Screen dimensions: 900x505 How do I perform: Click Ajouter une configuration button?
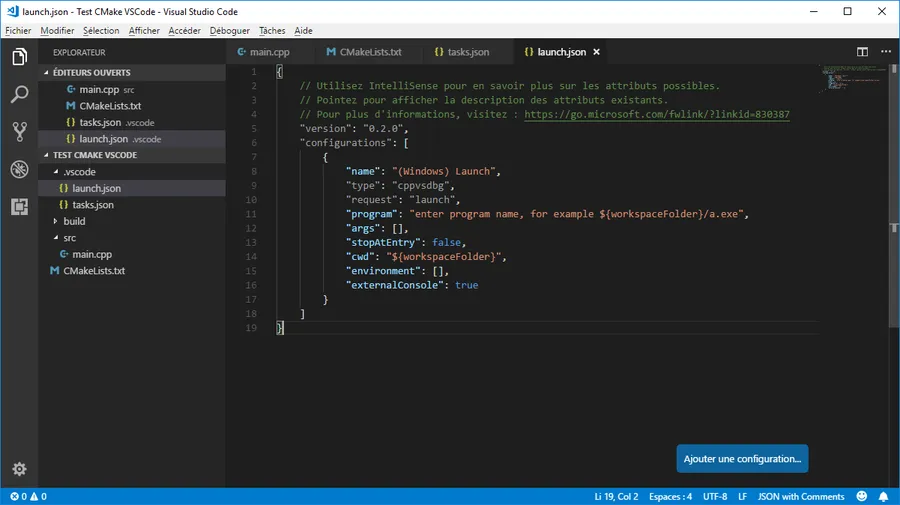tap(742, 459)
